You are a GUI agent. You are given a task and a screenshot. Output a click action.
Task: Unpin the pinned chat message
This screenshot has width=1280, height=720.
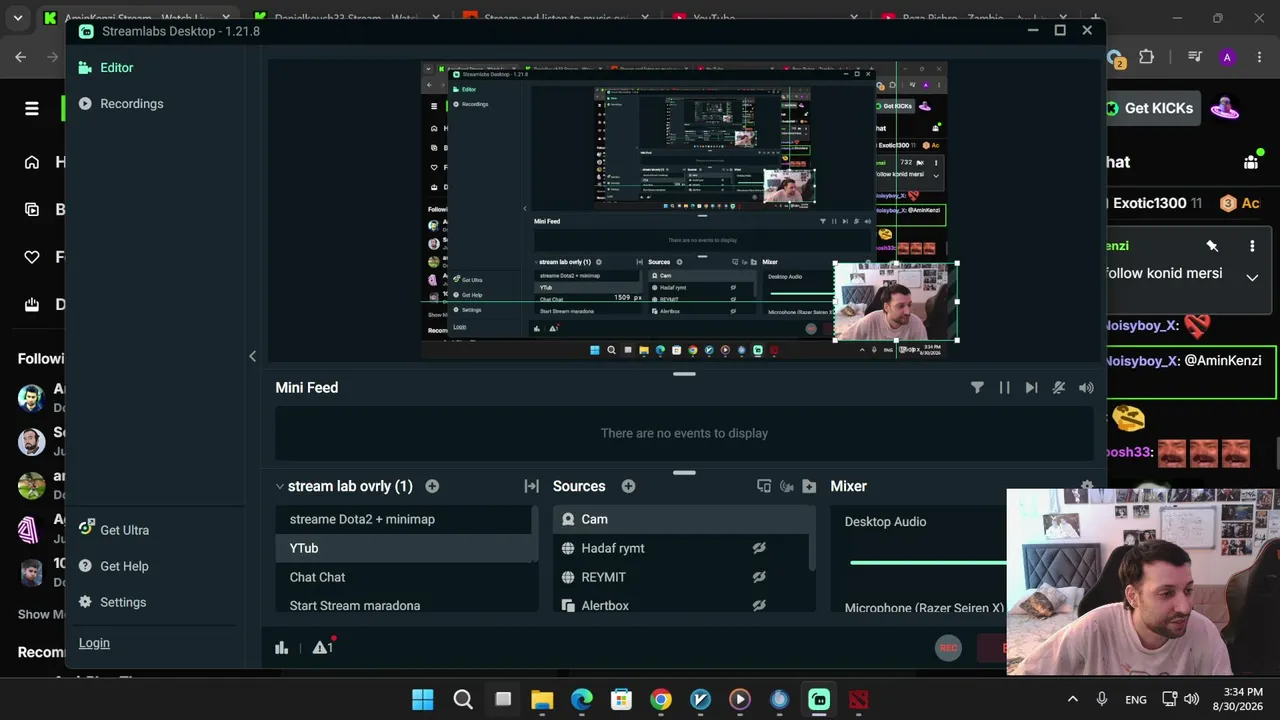click(x=1212, y=246)
